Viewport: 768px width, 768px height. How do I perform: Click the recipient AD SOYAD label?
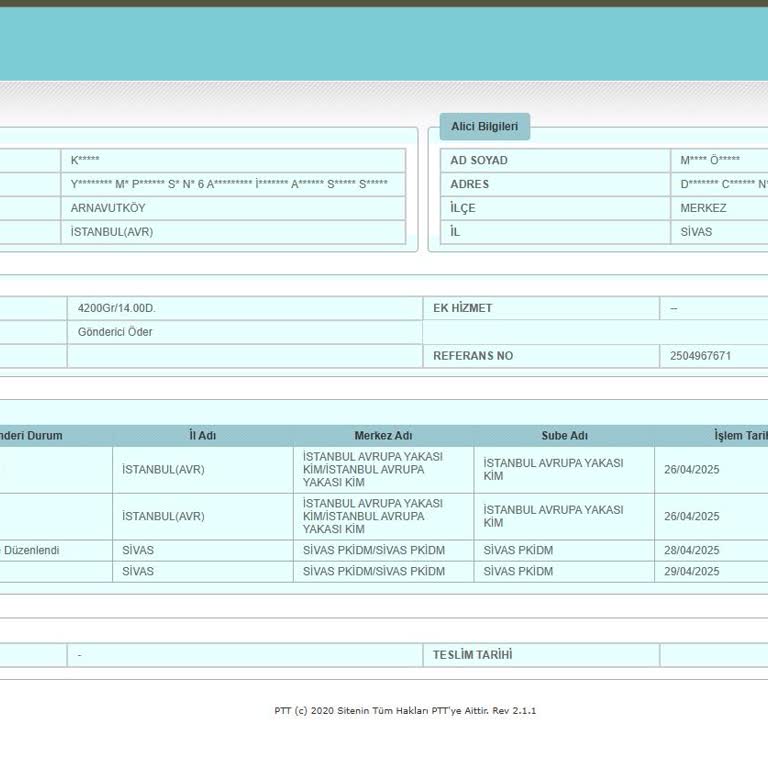[479, 160]
